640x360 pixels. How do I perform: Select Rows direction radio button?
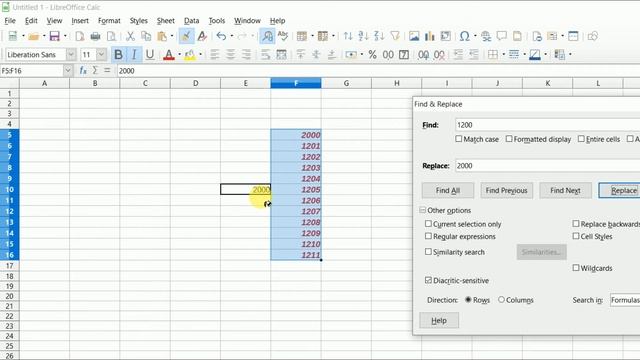click(x=468, y=300)
